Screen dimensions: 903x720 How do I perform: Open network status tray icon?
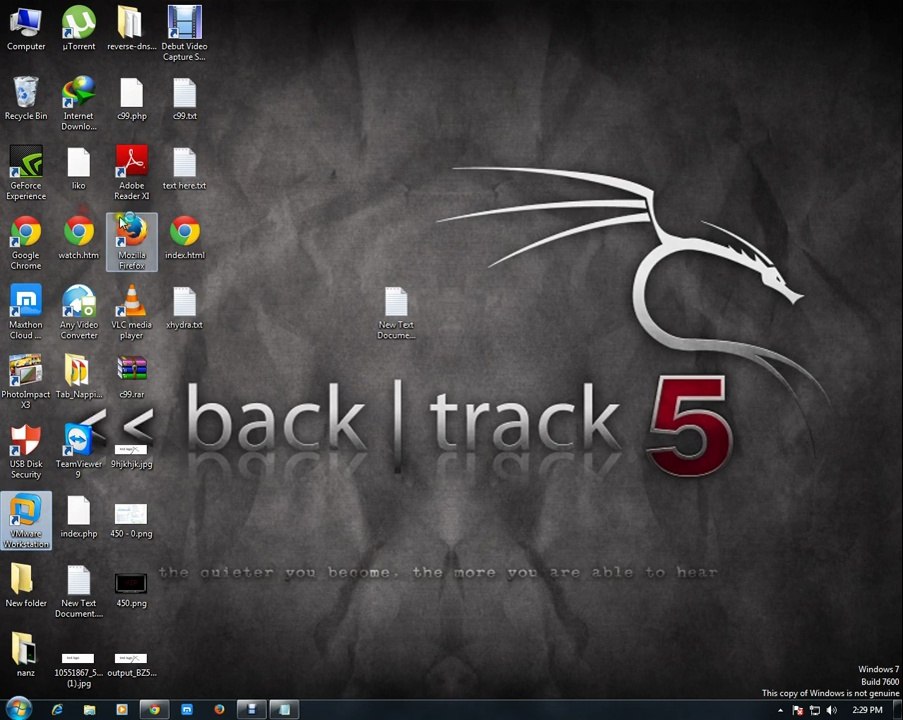coord(815,710)
